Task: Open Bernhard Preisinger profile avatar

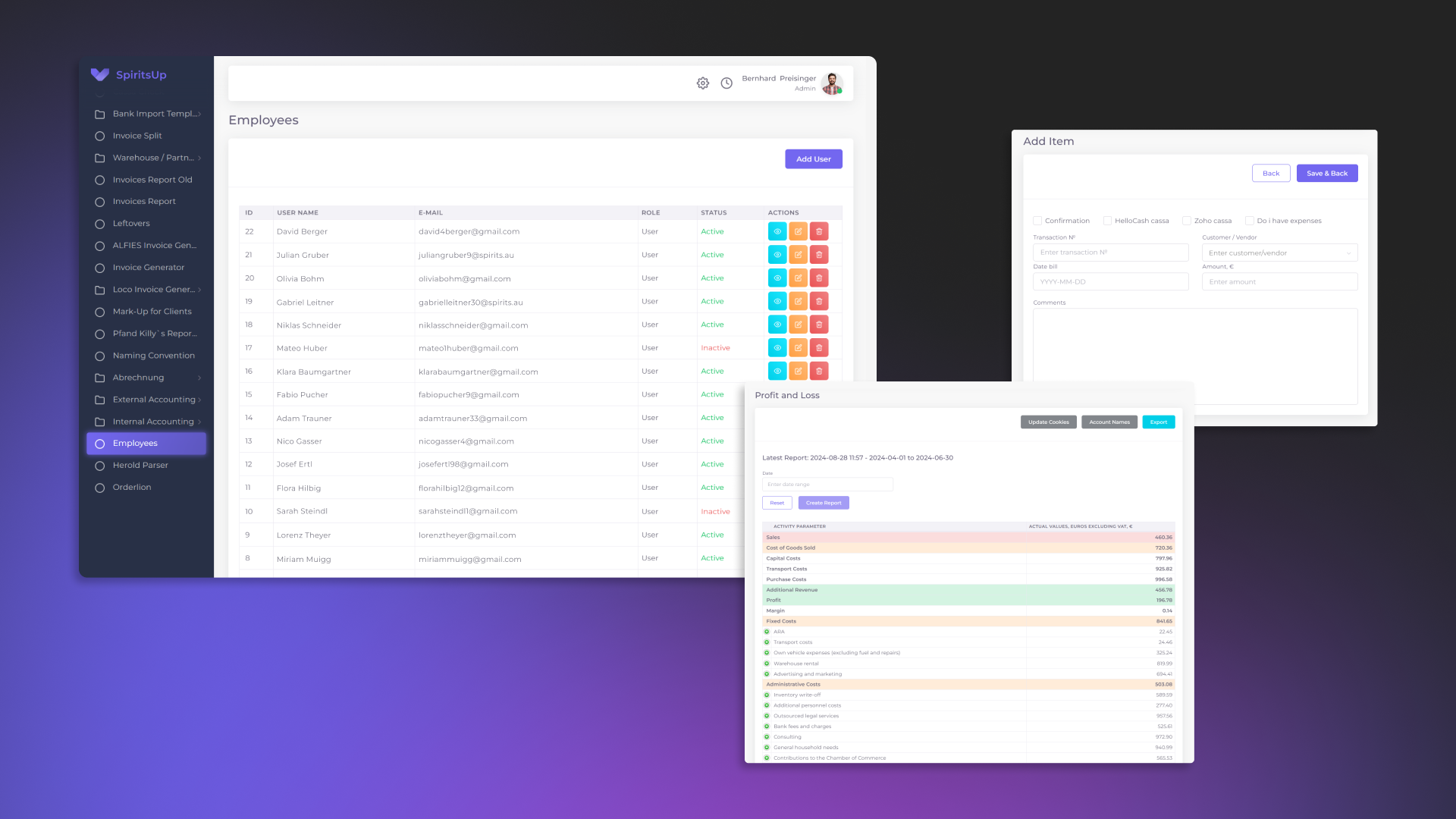Action: point(832,83)
